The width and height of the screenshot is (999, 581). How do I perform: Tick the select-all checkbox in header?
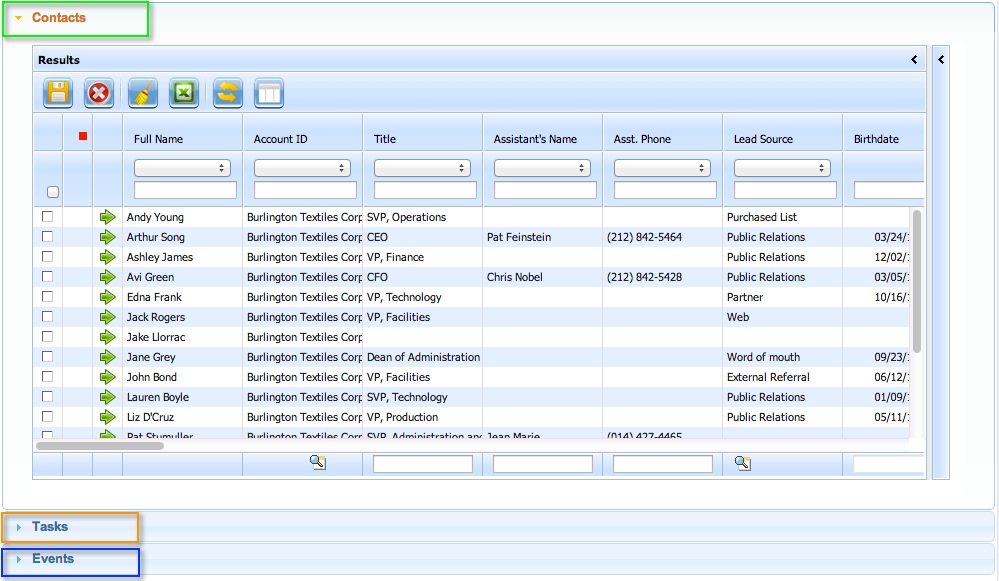click(53, 192)
